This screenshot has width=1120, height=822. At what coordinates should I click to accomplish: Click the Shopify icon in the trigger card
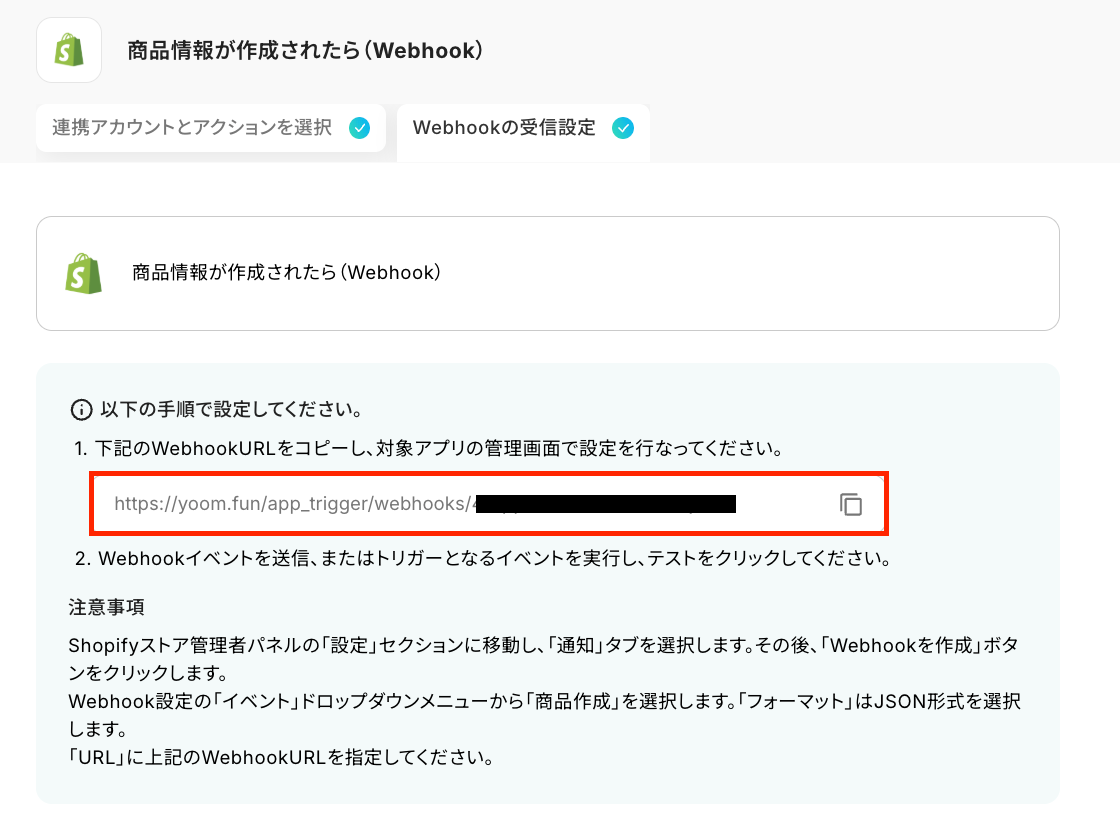83,274
